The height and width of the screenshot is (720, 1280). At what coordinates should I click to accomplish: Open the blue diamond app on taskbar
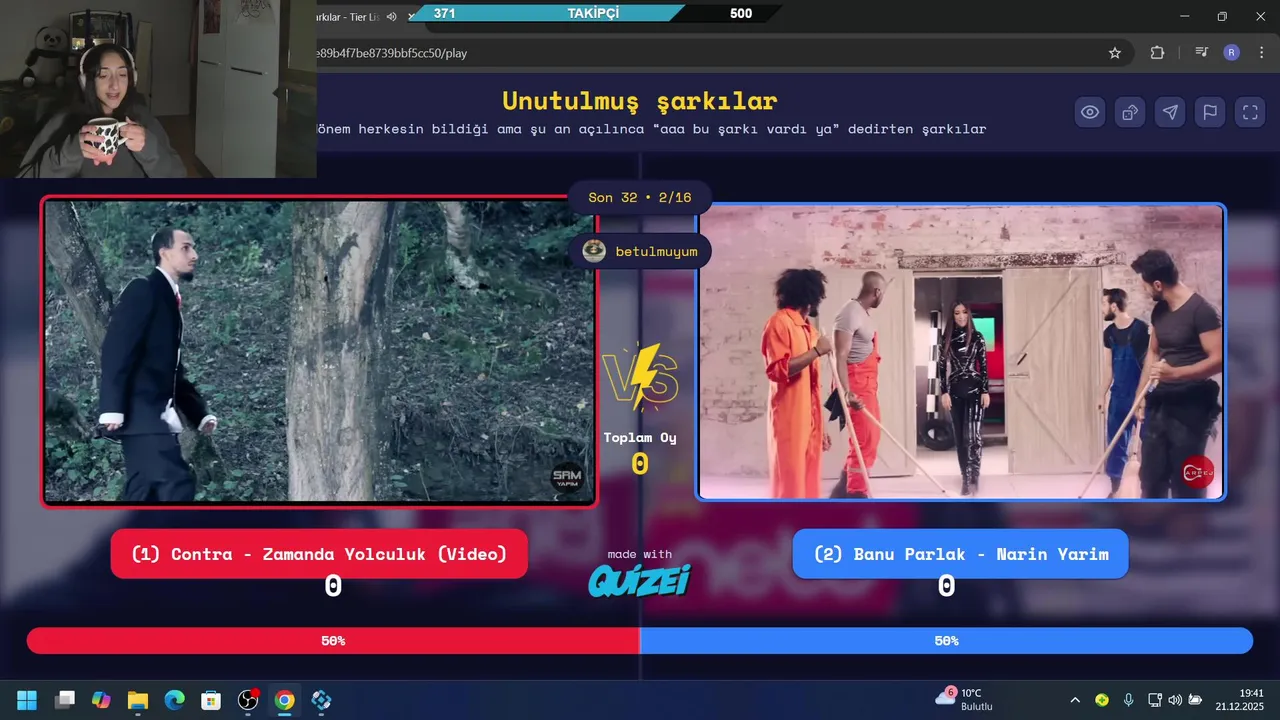[321, 700]
